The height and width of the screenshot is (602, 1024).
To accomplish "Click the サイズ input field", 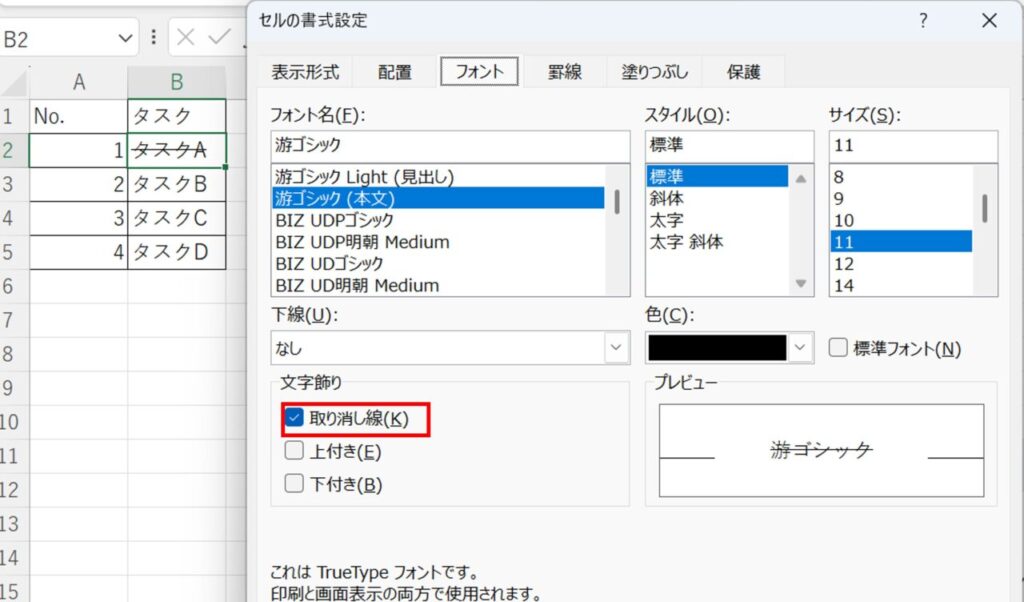I will [x=913, y=146].
